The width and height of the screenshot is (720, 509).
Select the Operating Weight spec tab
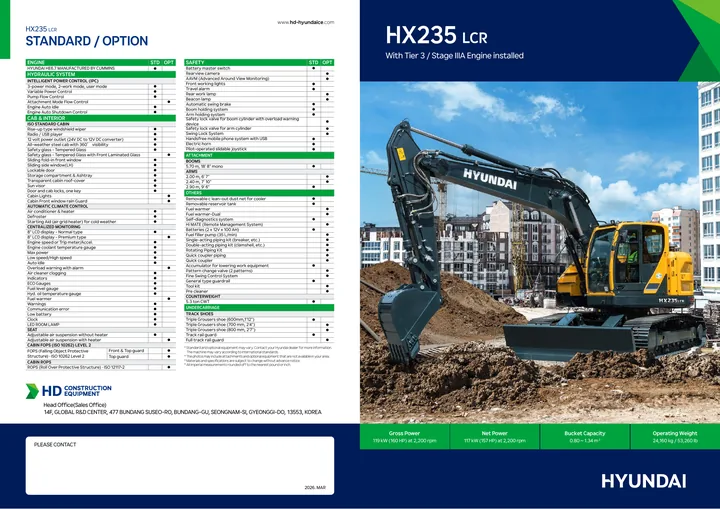[675, 436]
